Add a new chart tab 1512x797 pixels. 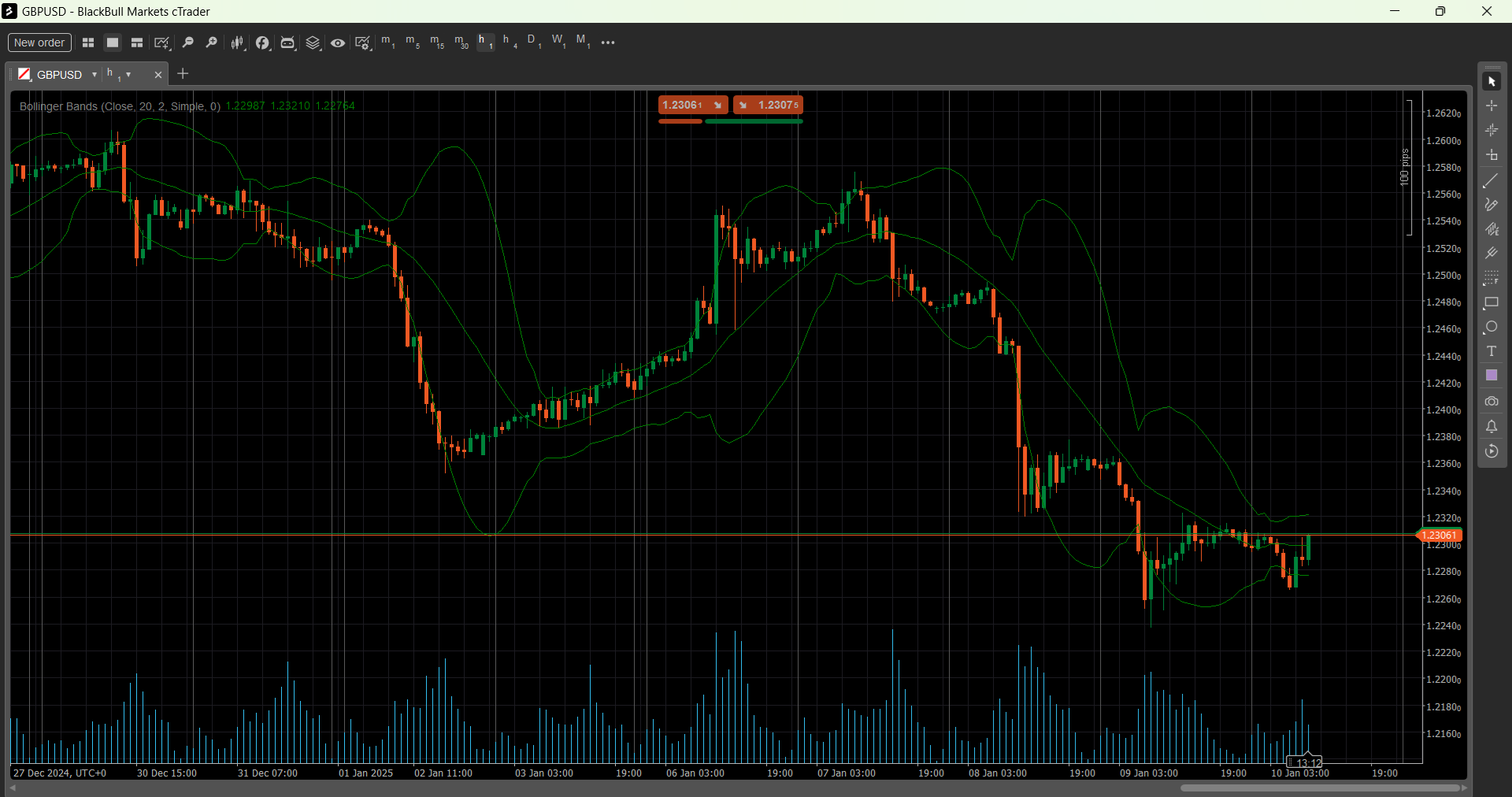183,73
